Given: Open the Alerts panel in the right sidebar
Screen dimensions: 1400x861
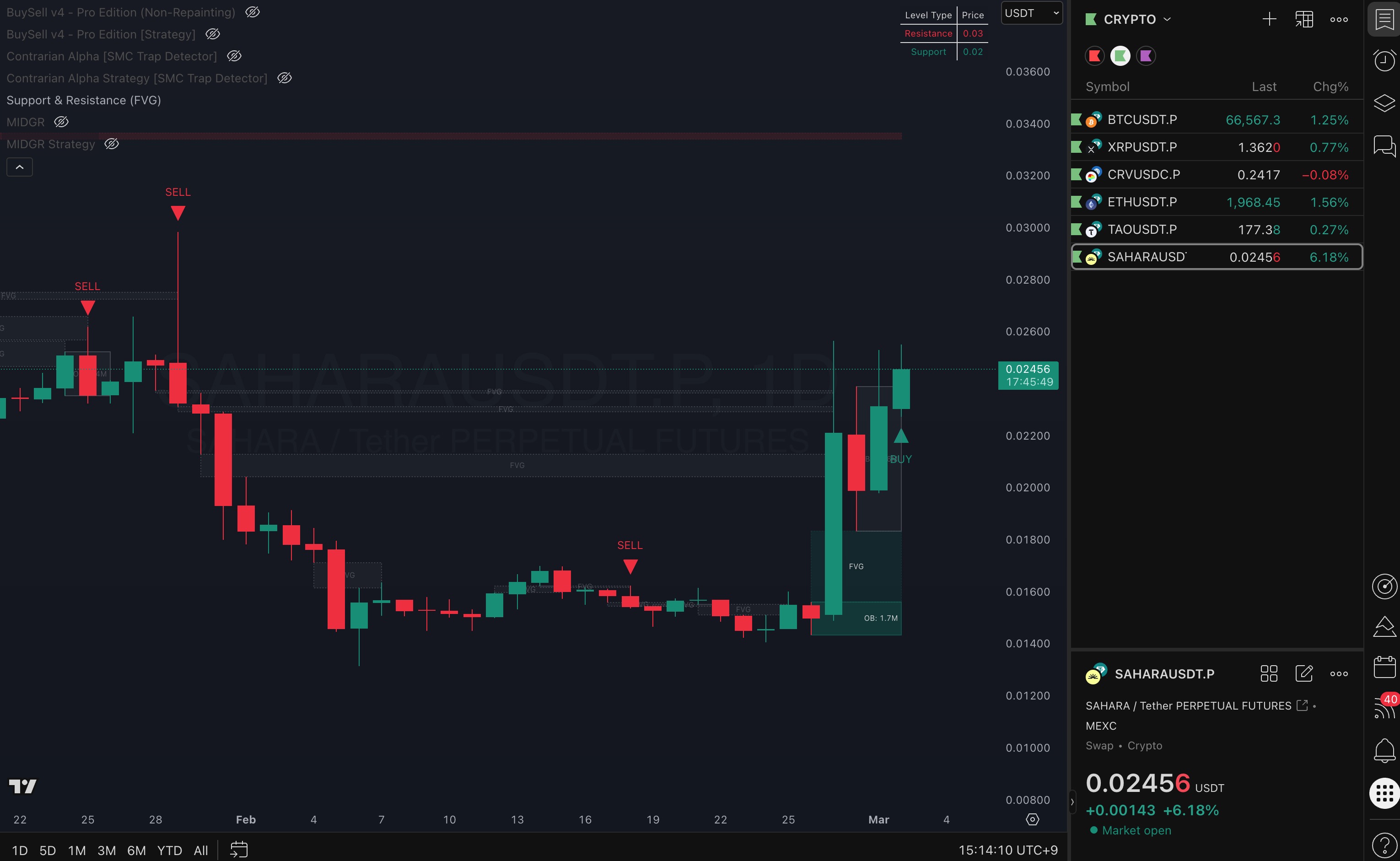Looking at the screenshot, I should coord(1384,61).
